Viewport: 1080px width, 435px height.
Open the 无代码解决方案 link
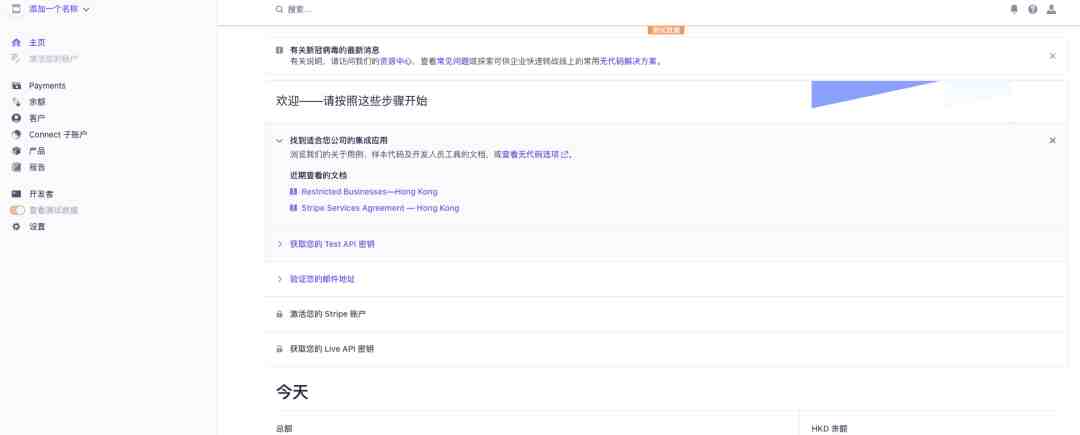tap(628, 61)
